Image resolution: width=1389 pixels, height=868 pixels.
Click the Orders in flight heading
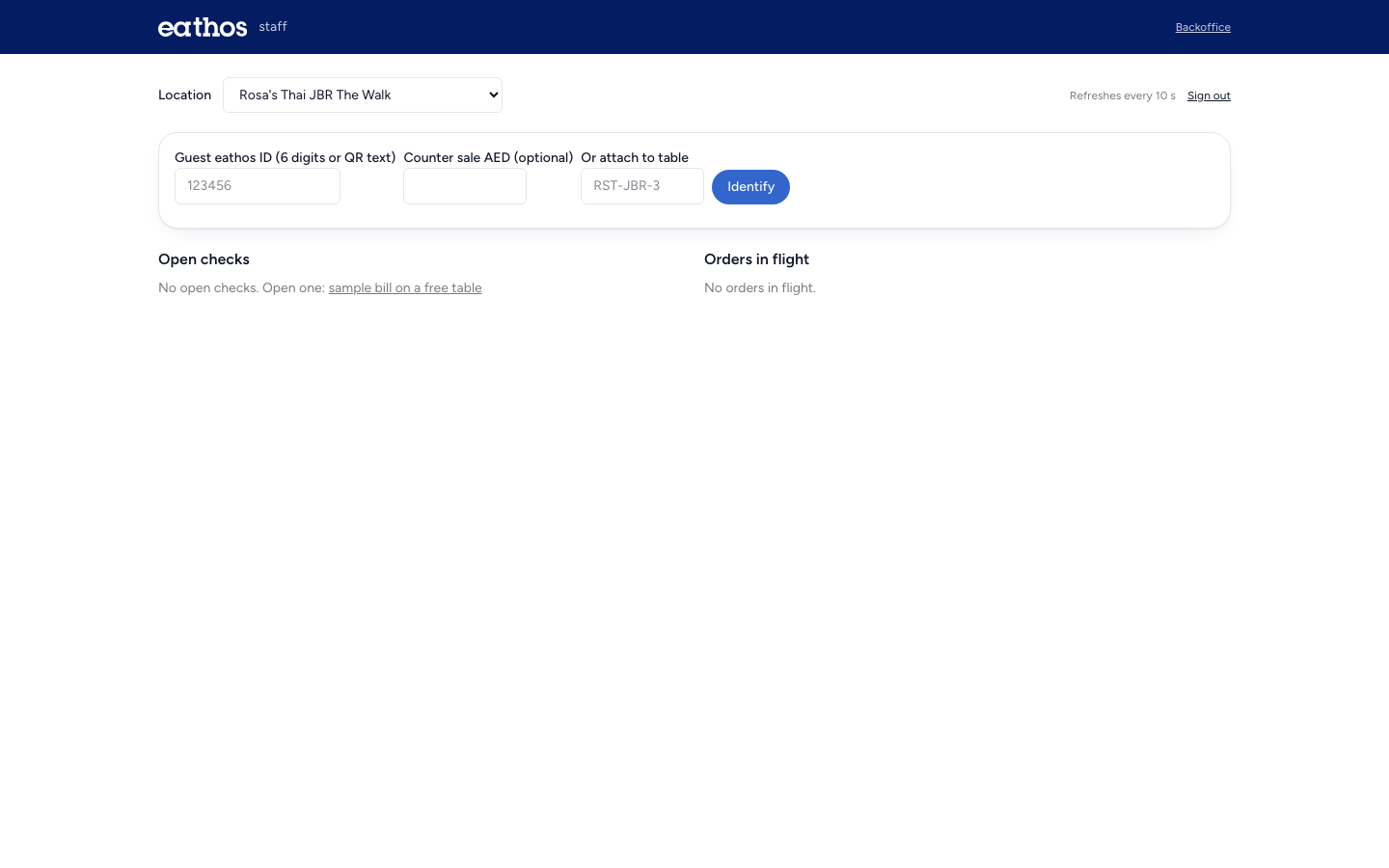tap(756, 259)
